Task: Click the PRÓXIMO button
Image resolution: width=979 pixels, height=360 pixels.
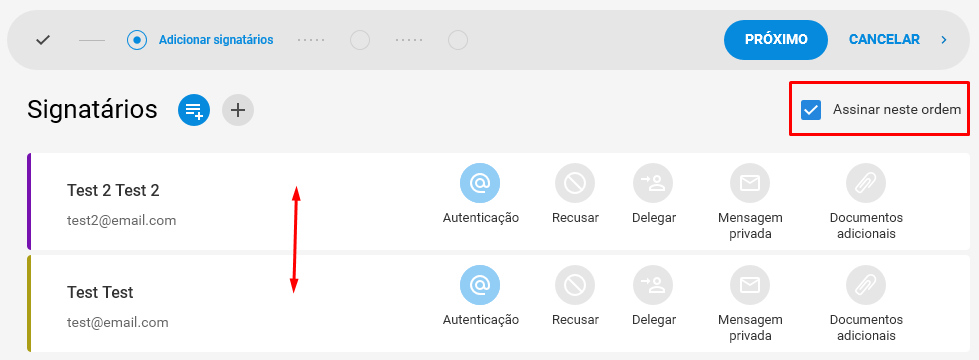Action: click(x=776, y=40)
